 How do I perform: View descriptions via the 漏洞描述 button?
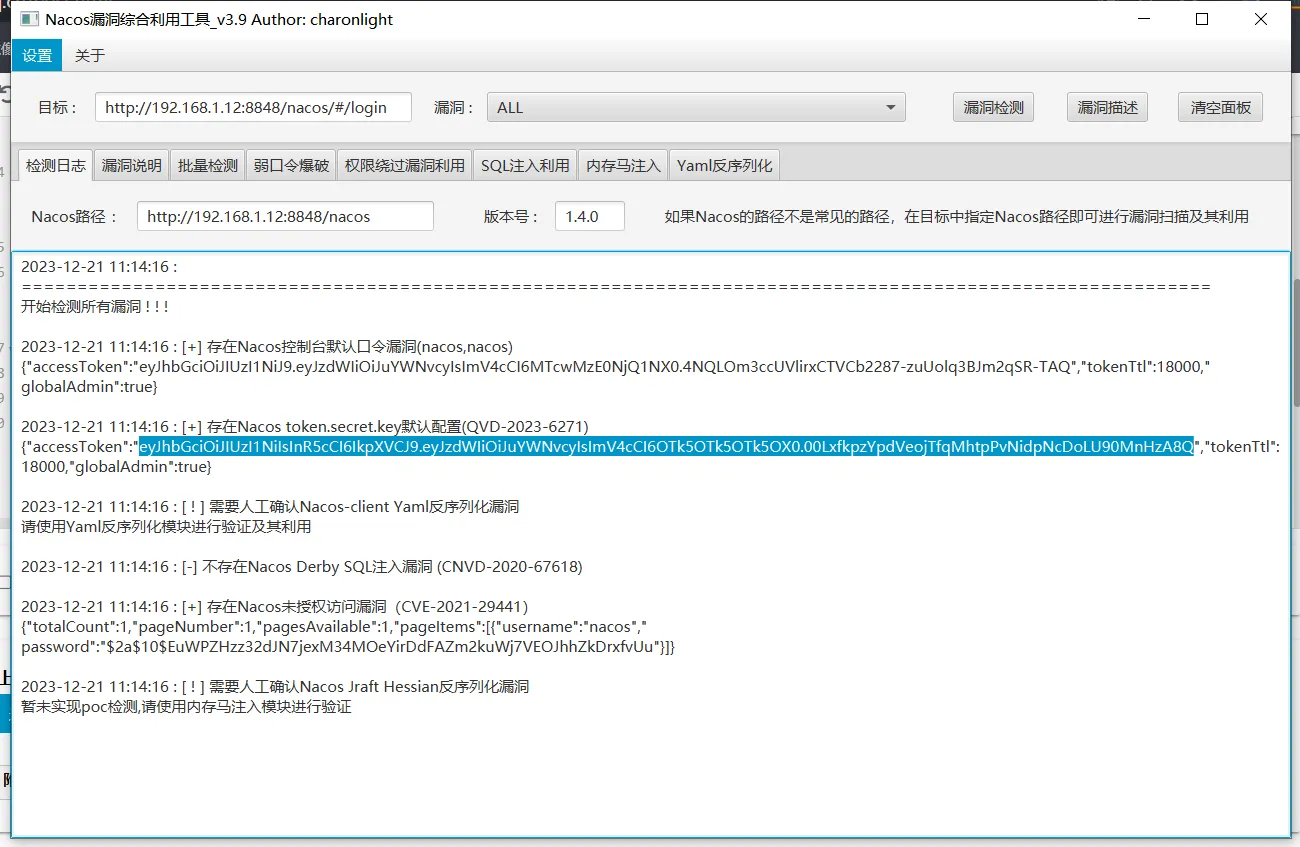(x=1106, y=107)
